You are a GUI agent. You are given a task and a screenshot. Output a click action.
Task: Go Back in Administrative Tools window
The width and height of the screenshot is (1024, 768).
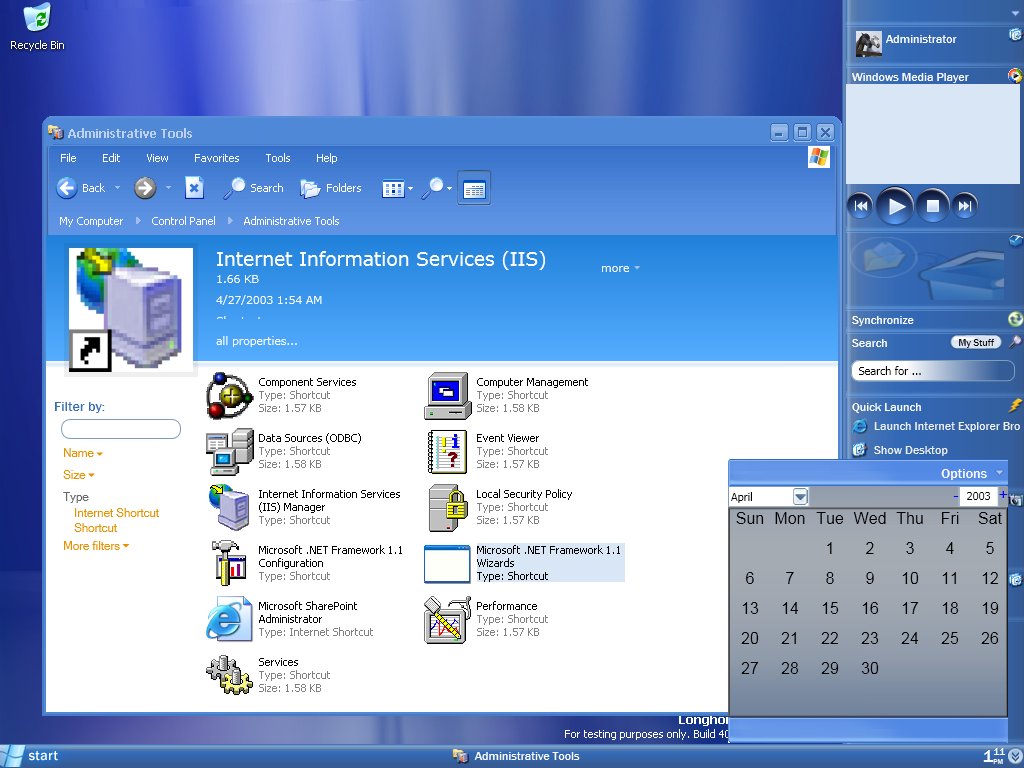pyautogui.click(x=81, y=188)
